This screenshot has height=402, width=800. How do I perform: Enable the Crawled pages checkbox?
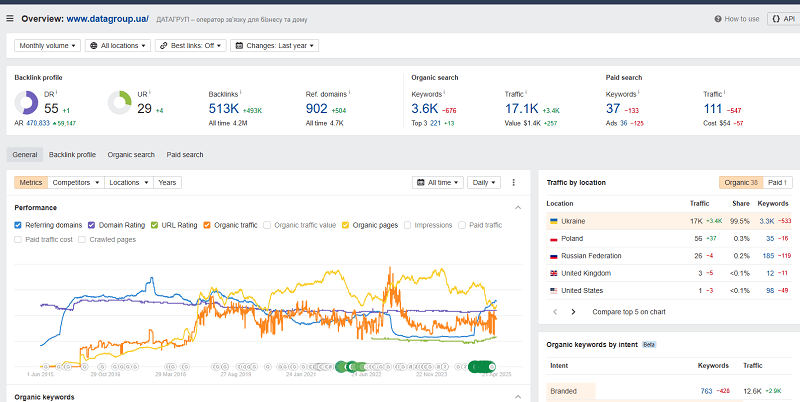click(x=82, y=239)
